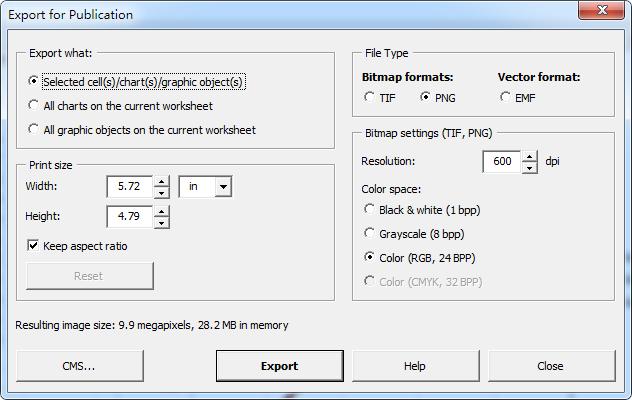The width and height of the screenshot is (632, 400).
Task: Increase resolution dpi with up arrow
Action: (529, 156)
